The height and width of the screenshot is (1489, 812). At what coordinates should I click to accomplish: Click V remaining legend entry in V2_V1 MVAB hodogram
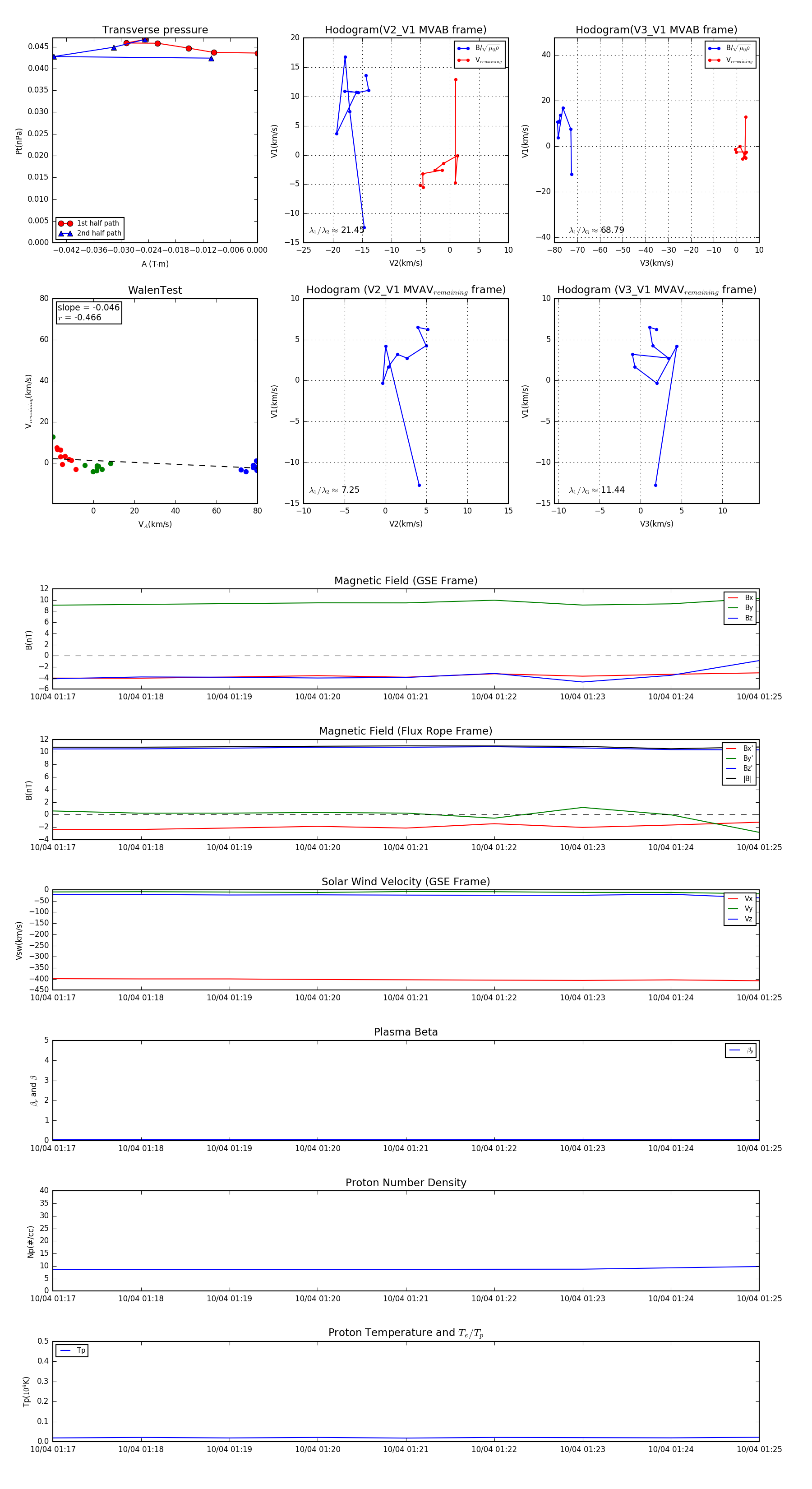pyautogui.click(x=479, y=60)
